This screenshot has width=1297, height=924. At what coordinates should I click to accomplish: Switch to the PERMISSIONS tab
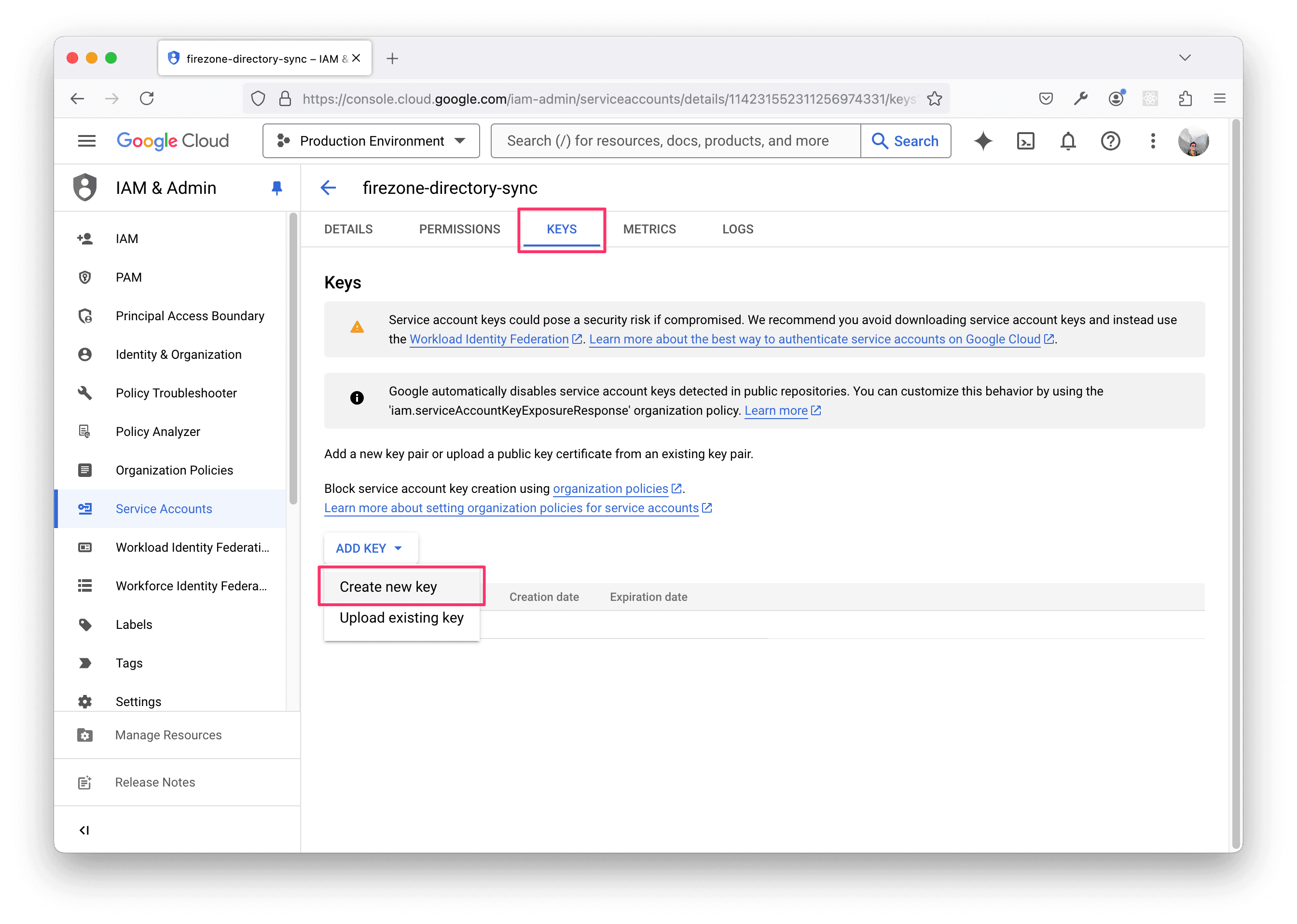(459, 229)
